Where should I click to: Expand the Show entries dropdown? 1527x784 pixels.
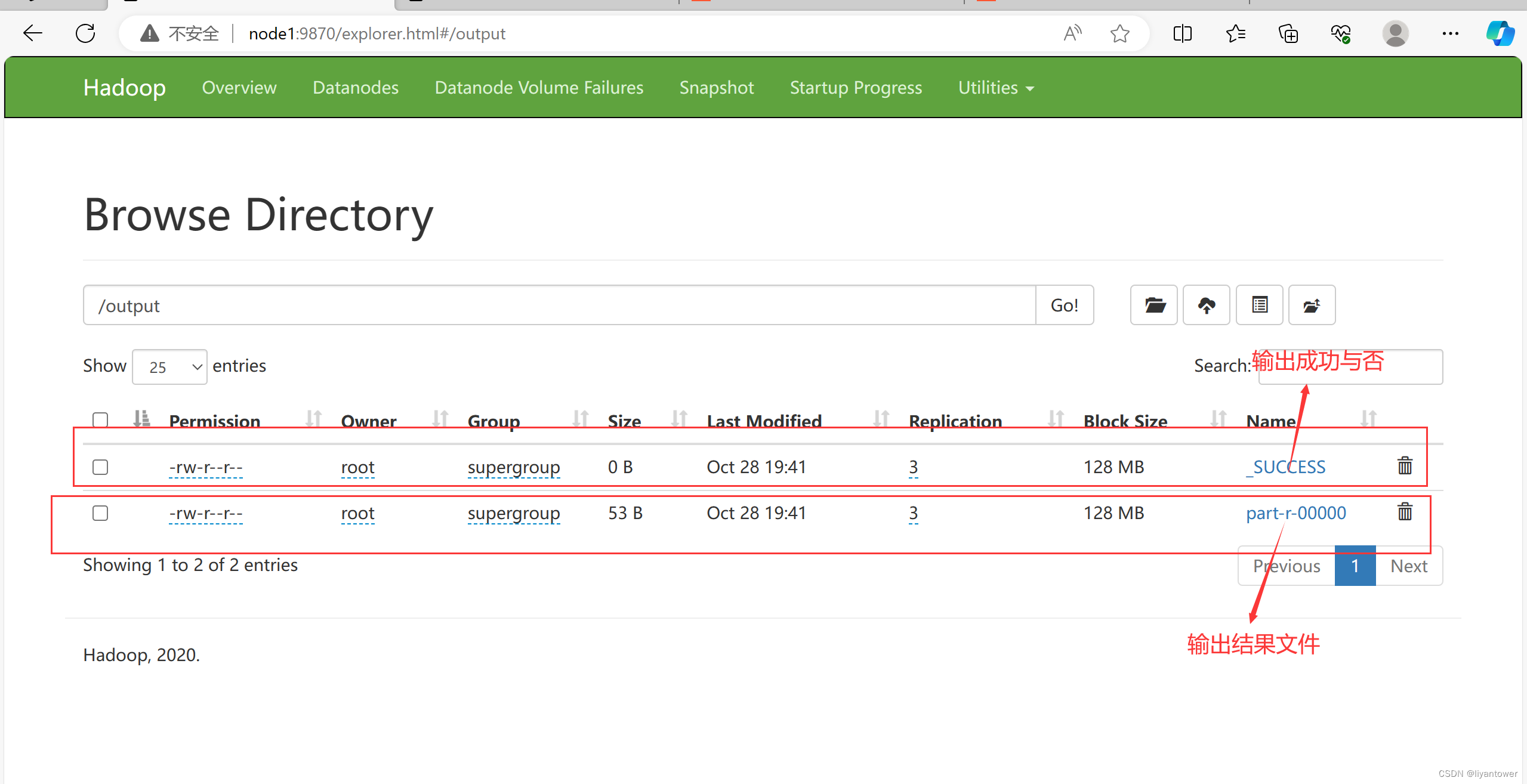pyautogui.click(x=170, y=367)
